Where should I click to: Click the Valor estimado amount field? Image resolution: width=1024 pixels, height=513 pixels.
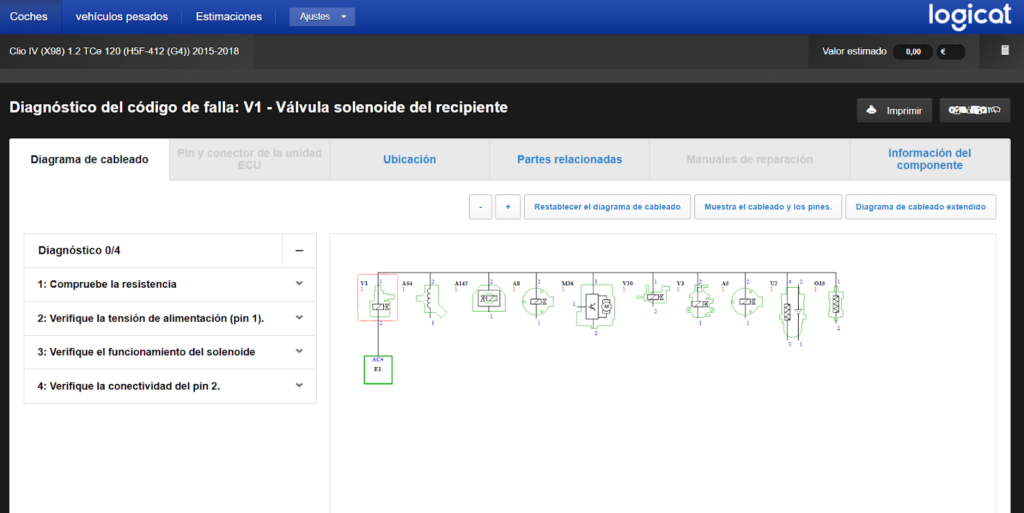pyautogui.click(x=913, y=52)
